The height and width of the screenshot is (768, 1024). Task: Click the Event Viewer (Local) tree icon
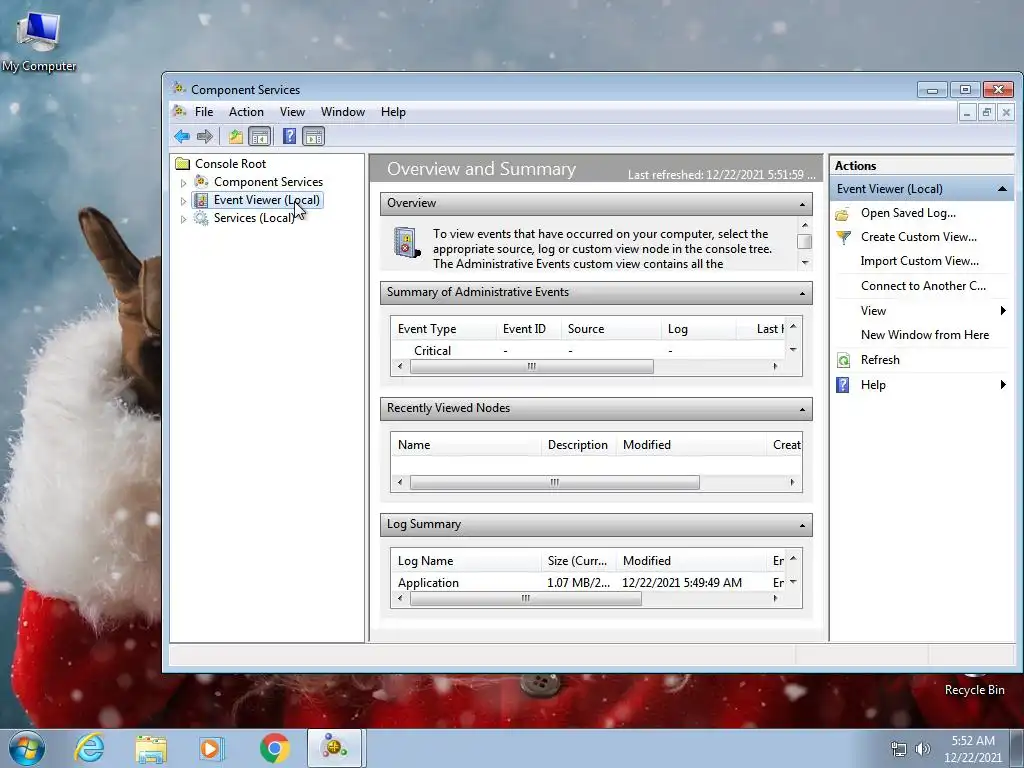202,200
